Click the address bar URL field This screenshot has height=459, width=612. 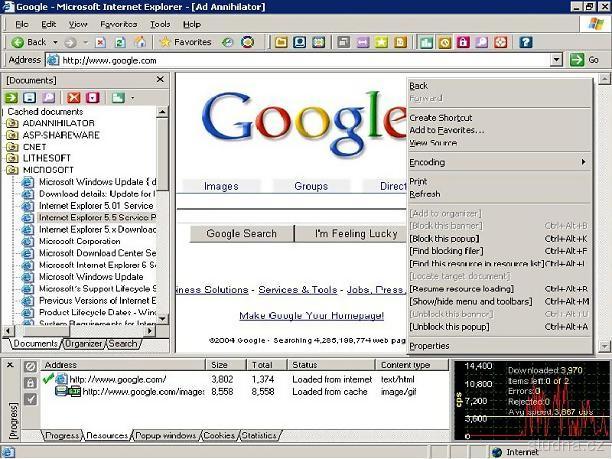(x=298, y=60)
